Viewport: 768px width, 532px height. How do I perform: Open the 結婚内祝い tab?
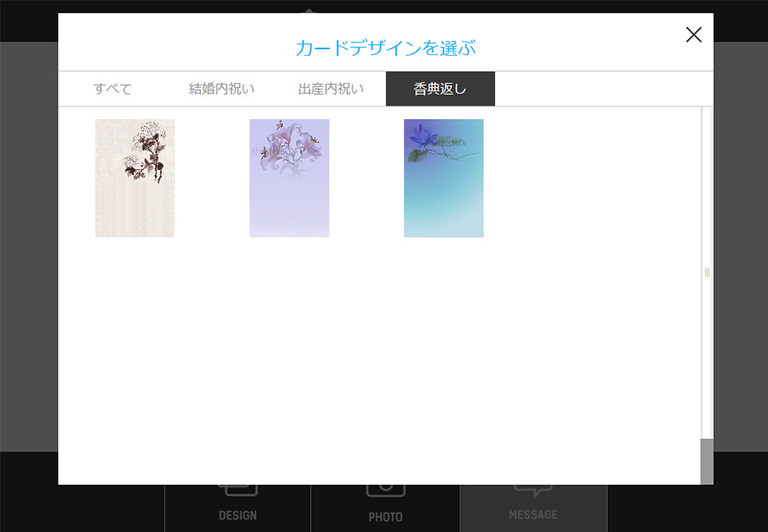[221, 89]
